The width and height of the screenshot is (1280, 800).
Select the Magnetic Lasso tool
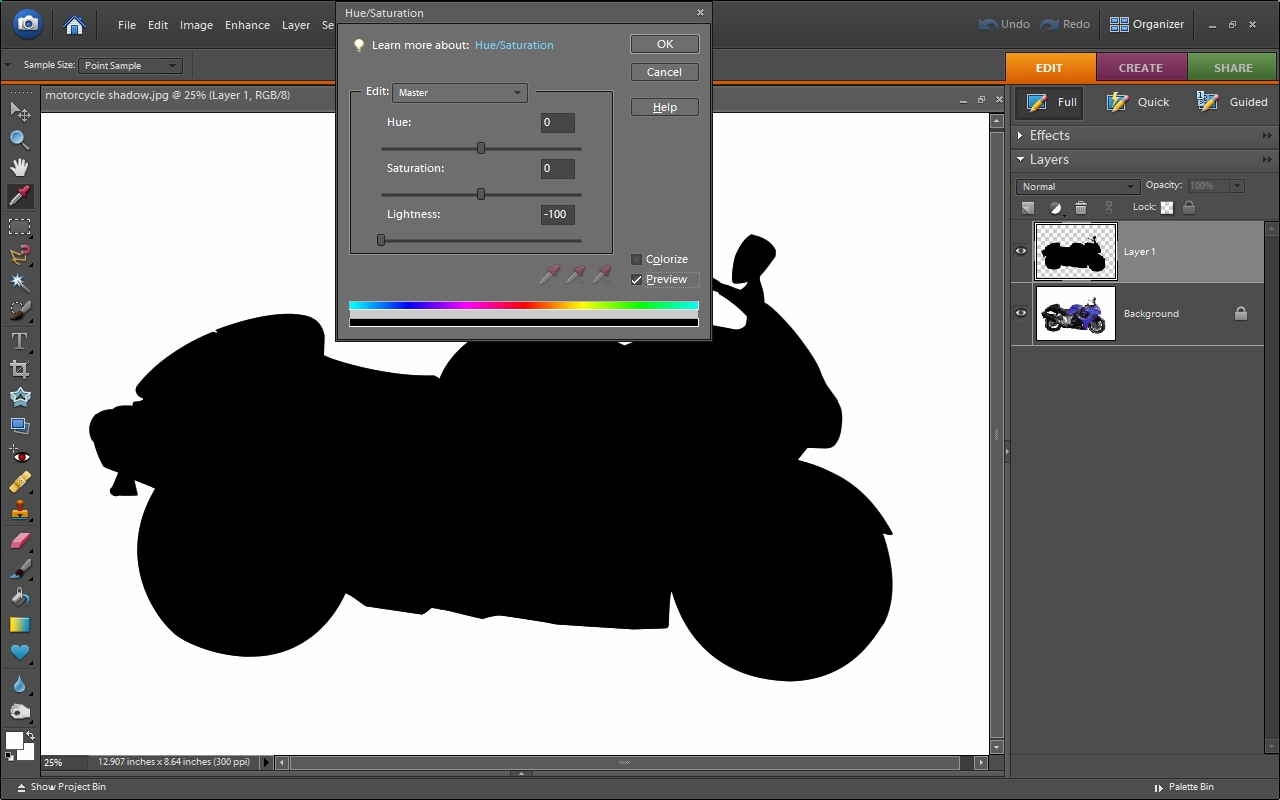(x=19, y=255)
